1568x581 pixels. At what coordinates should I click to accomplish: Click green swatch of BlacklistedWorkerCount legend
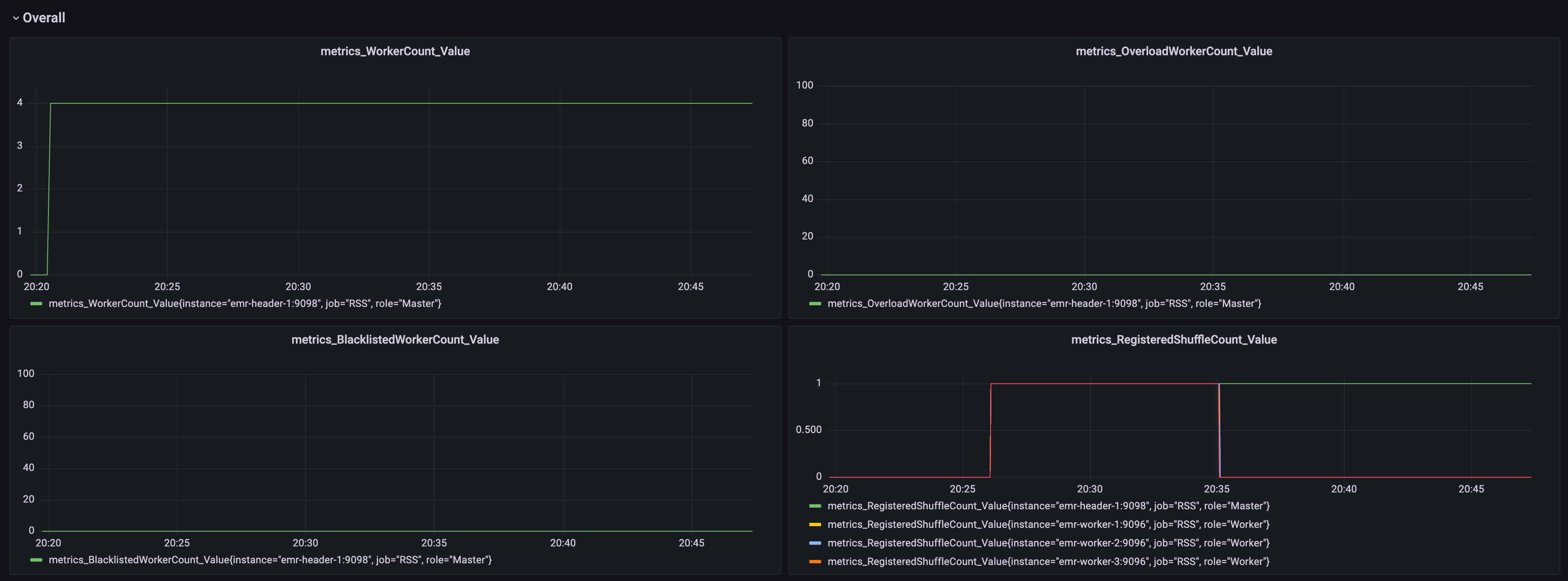pyautogui.click(x=37, y=560)
